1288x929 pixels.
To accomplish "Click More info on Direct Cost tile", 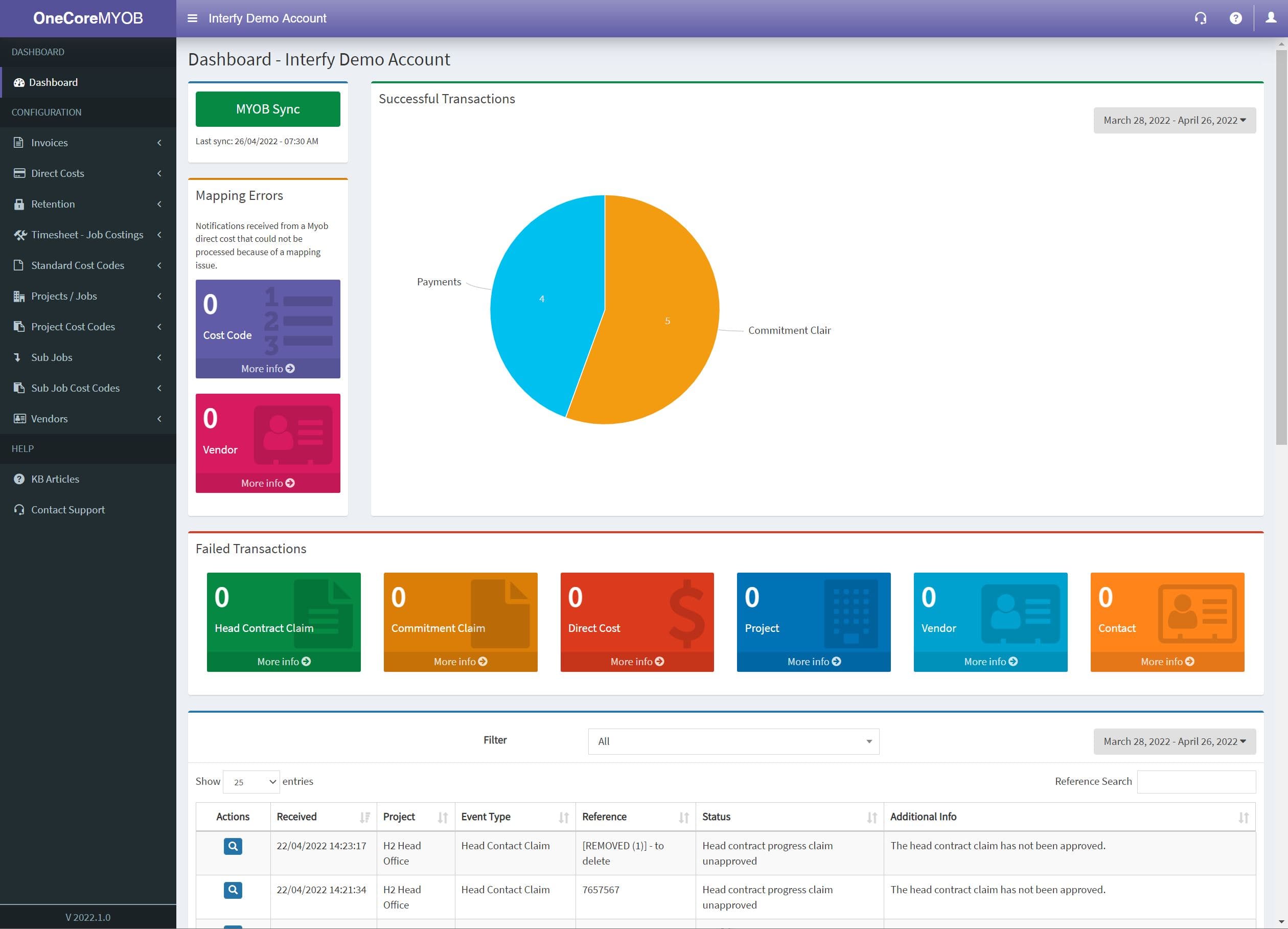I will point(637,662).
